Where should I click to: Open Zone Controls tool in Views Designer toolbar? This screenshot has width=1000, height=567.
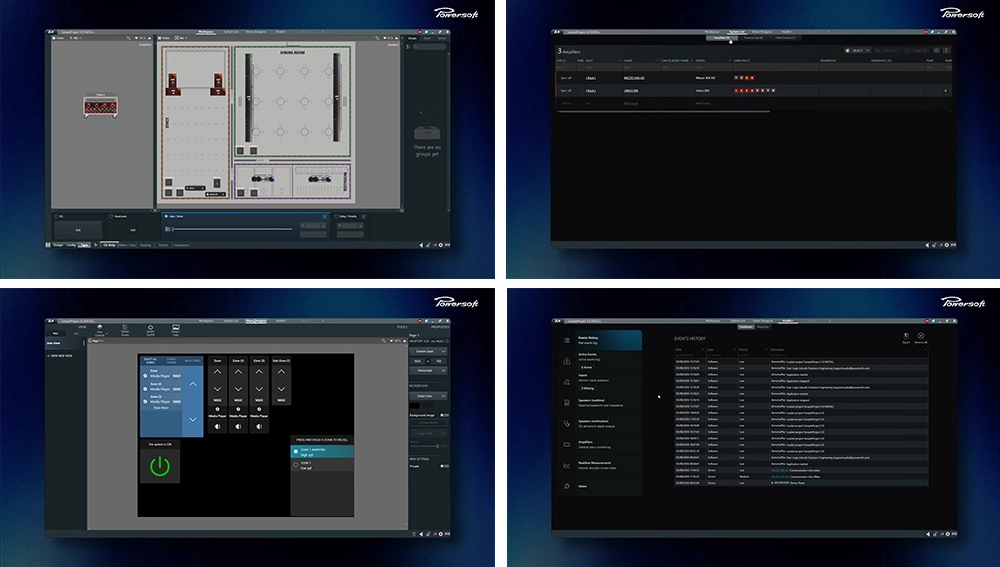click(99, 330)
